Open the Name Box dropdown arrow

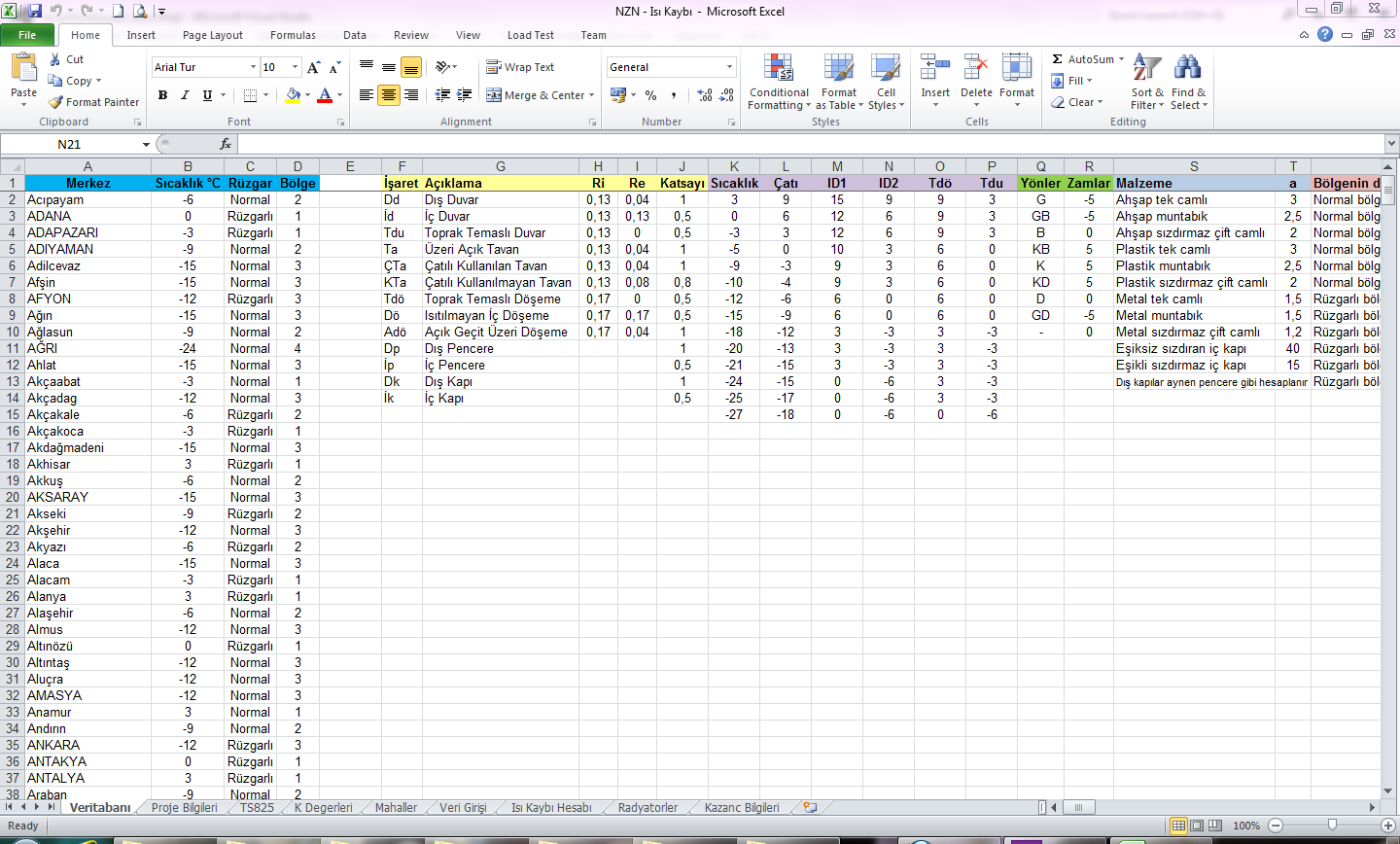click(x=146, y=145)
